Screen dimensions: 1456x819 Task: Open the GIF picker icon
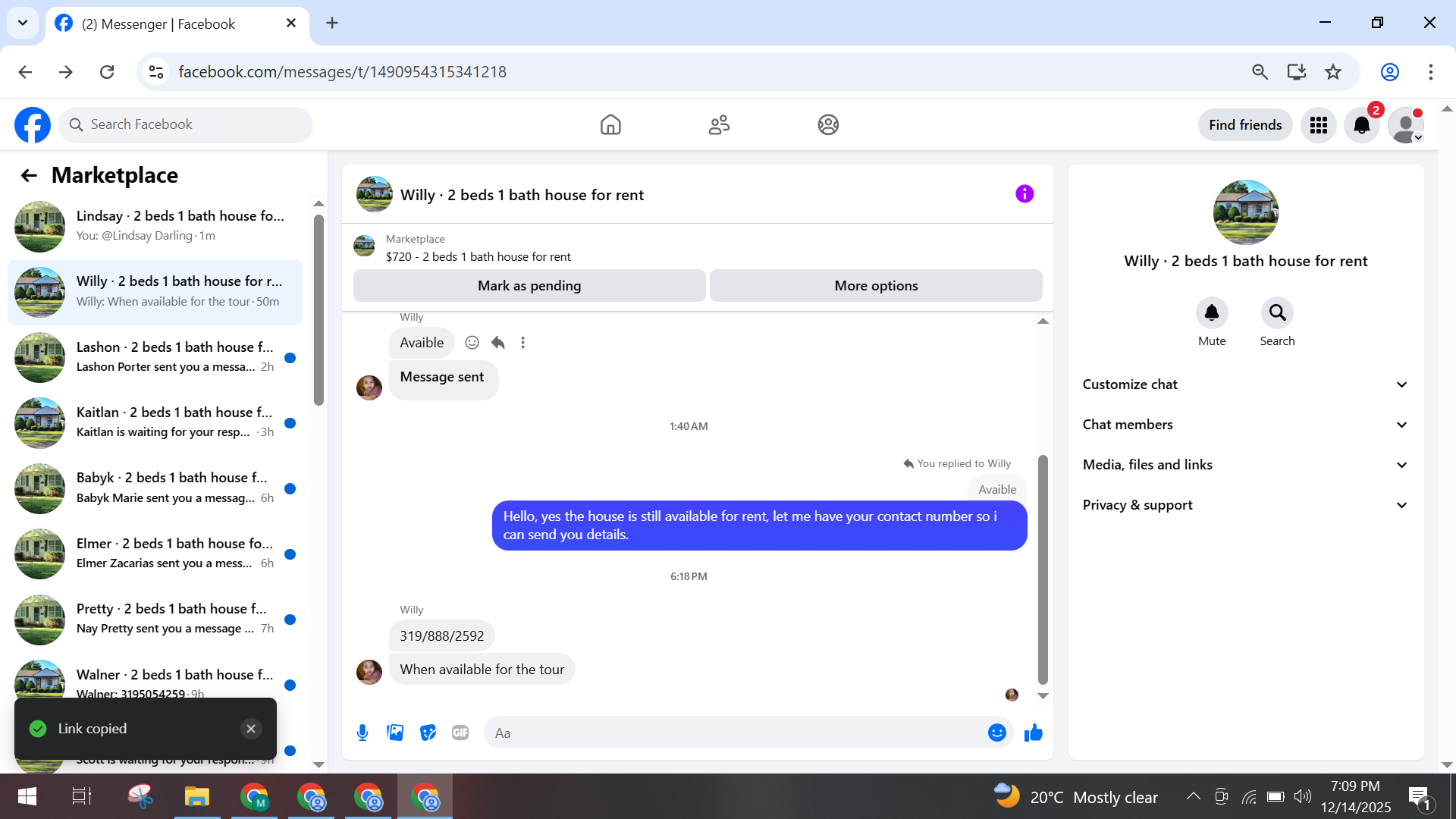coord(460,733)
